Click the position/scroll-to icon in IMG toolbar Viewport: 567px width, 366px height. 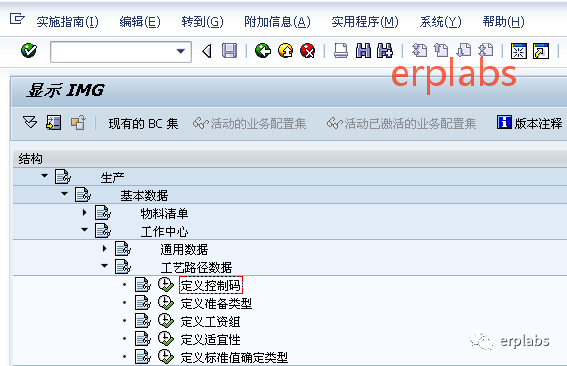click(54, 123)
